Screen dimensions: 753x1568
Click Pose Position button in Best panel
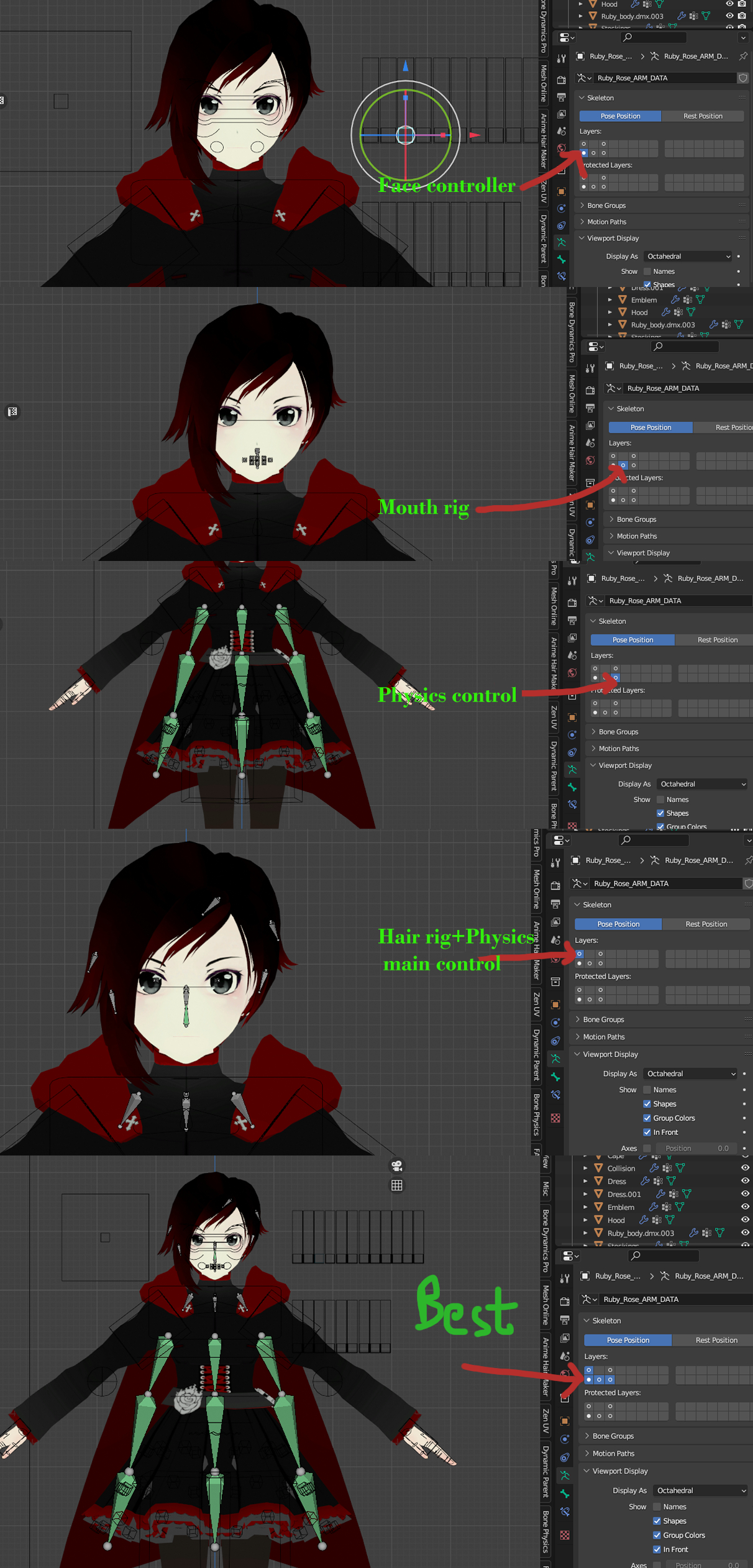pyautogui.click(x=628, y=1340)
